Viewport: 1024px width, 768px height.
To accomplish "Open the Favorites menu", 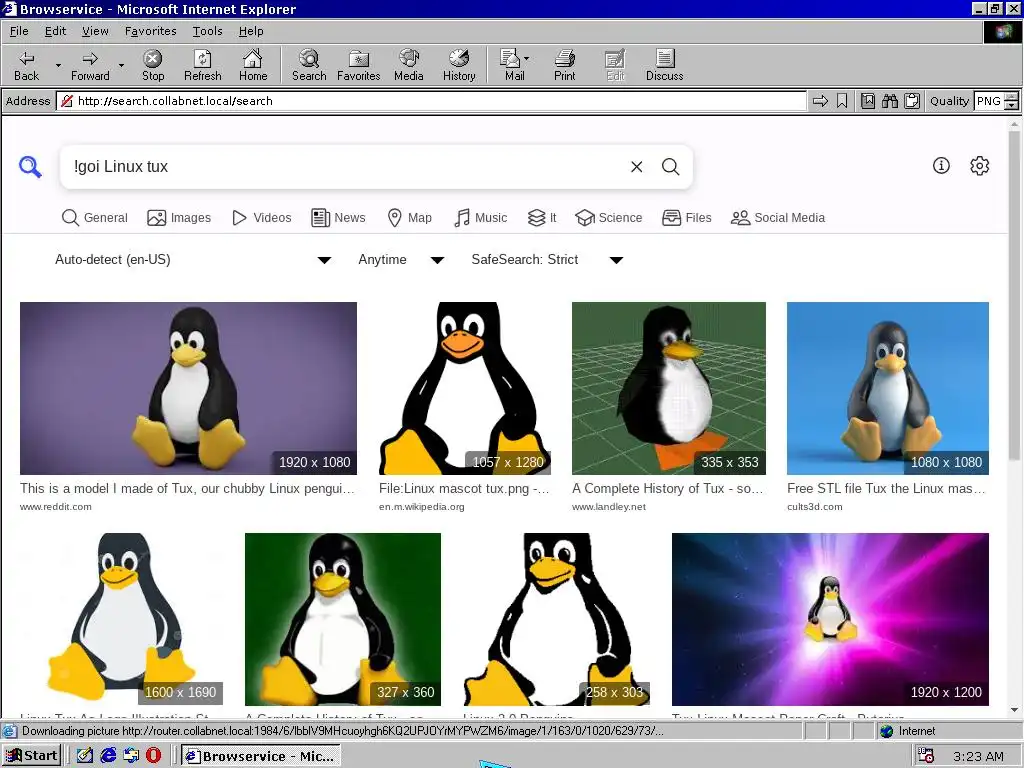I will (150, 31).
